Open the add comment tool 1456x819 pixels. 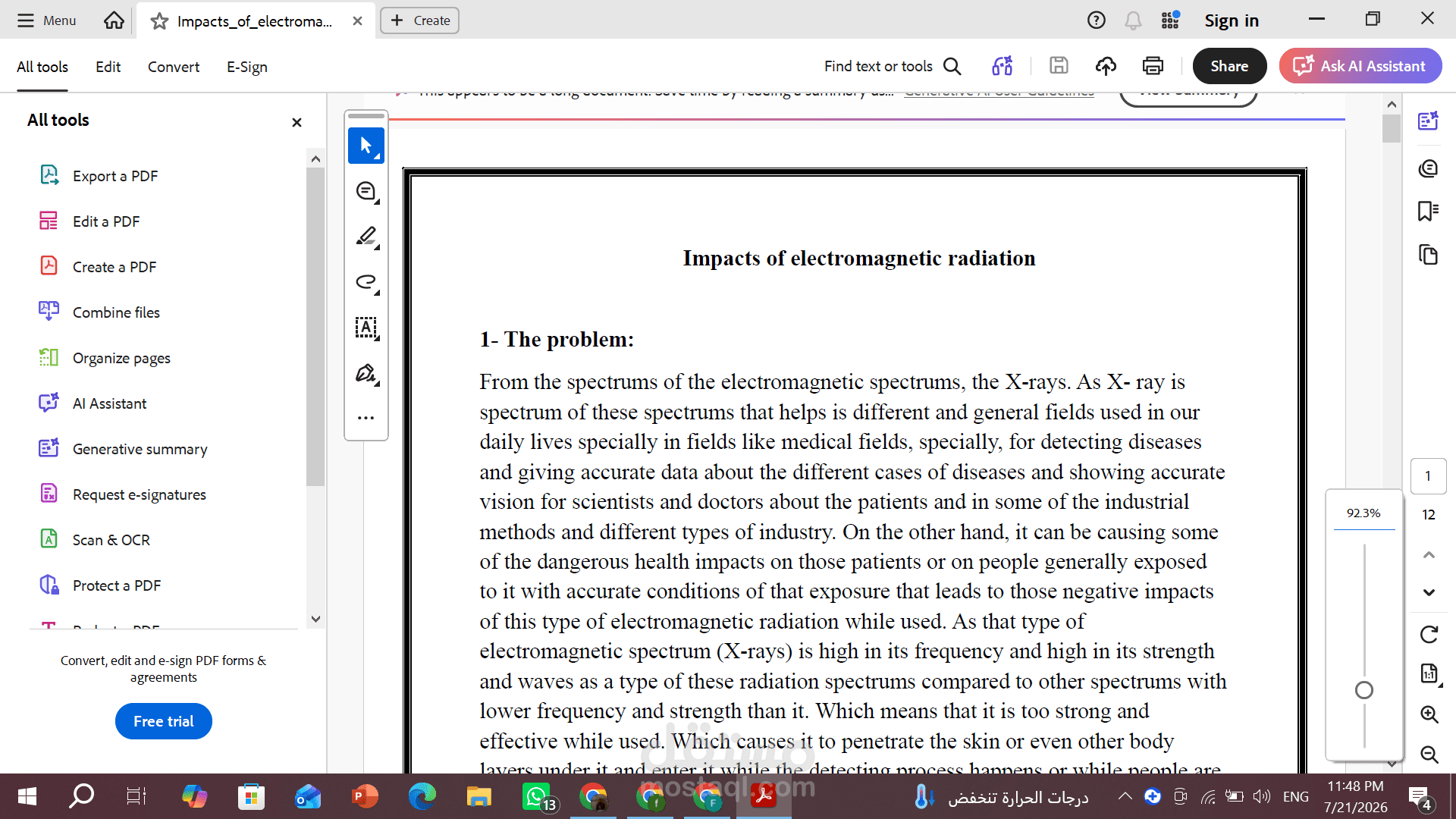(x=366, y=191)
